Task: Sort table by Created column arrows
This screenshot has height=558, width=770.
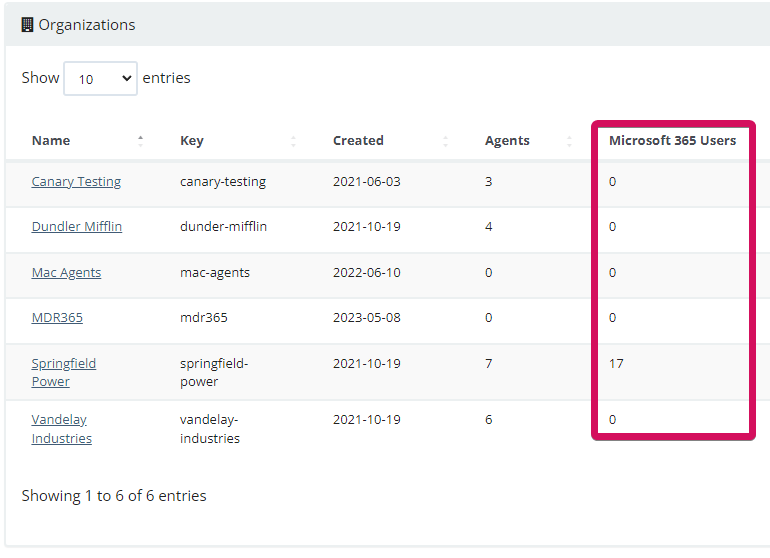Action: (x=445, y=141)
